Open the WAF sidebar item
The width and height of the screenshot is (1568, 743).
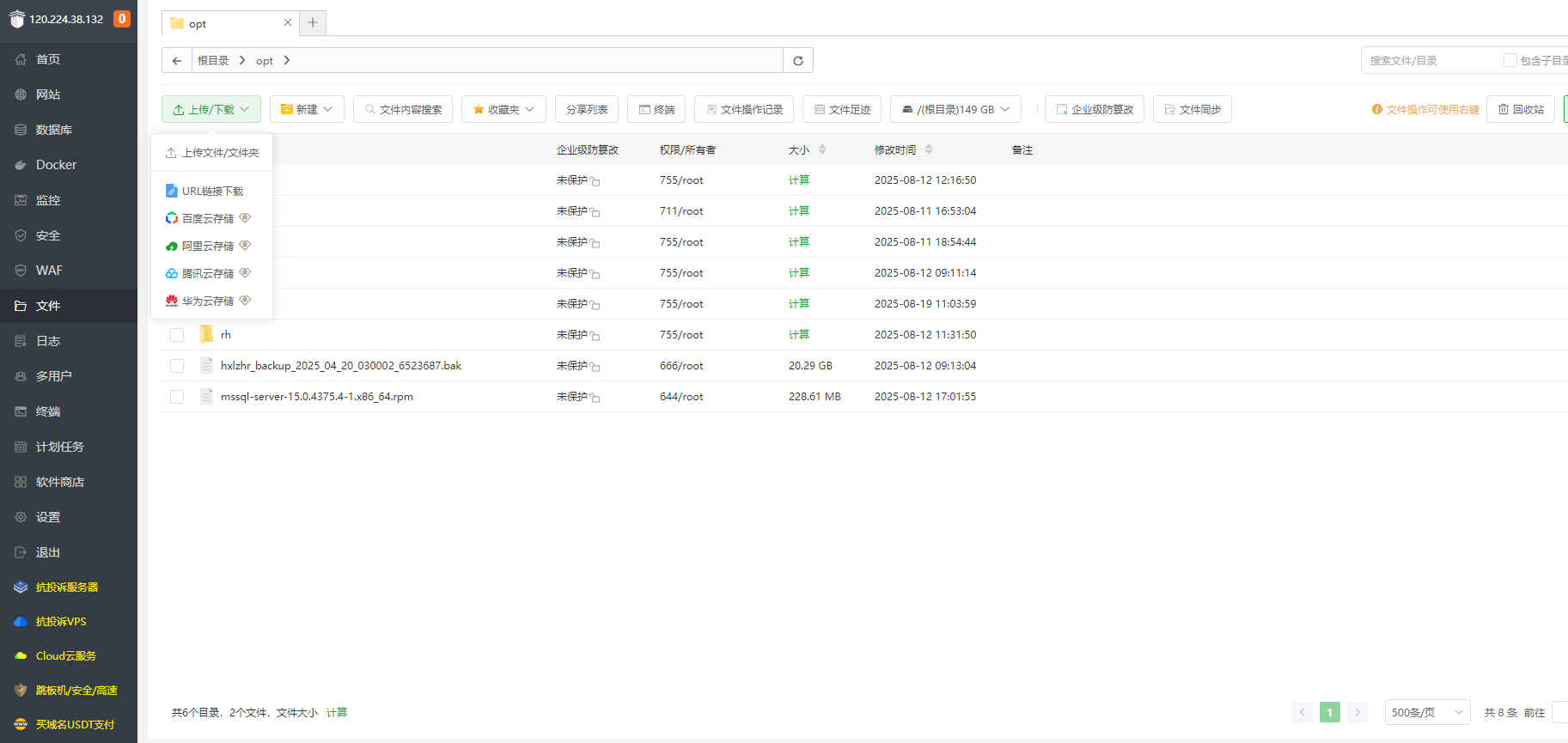tap(49, 271)
